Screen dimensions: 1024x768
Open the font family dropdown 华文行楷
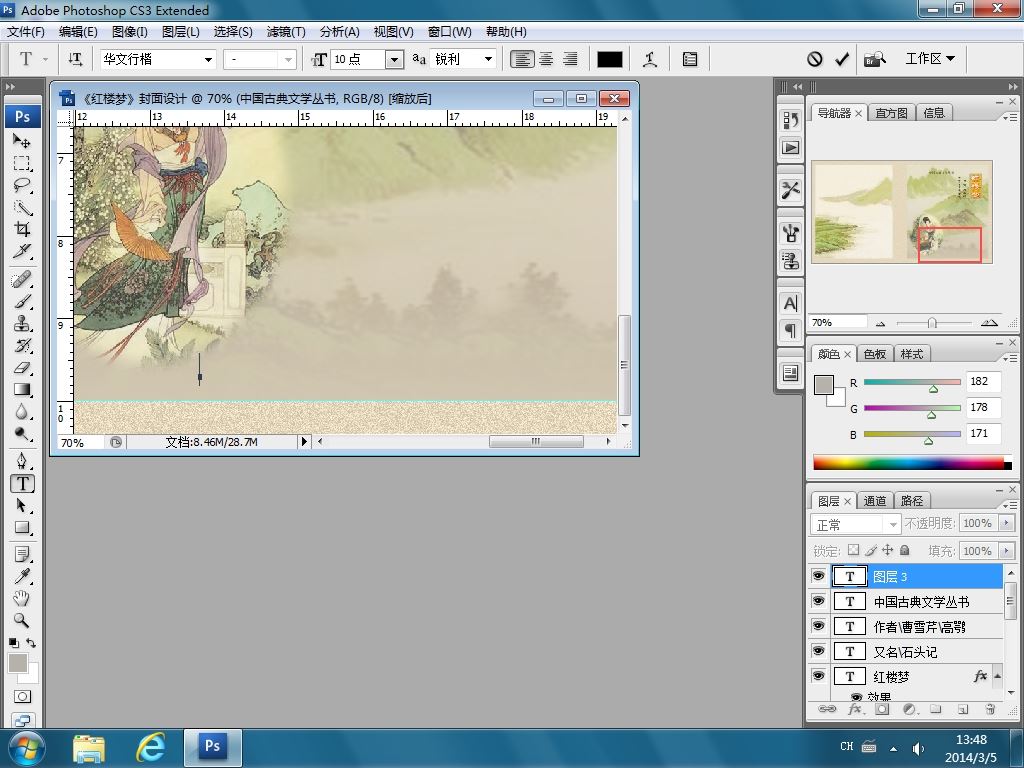coord(208,59)
